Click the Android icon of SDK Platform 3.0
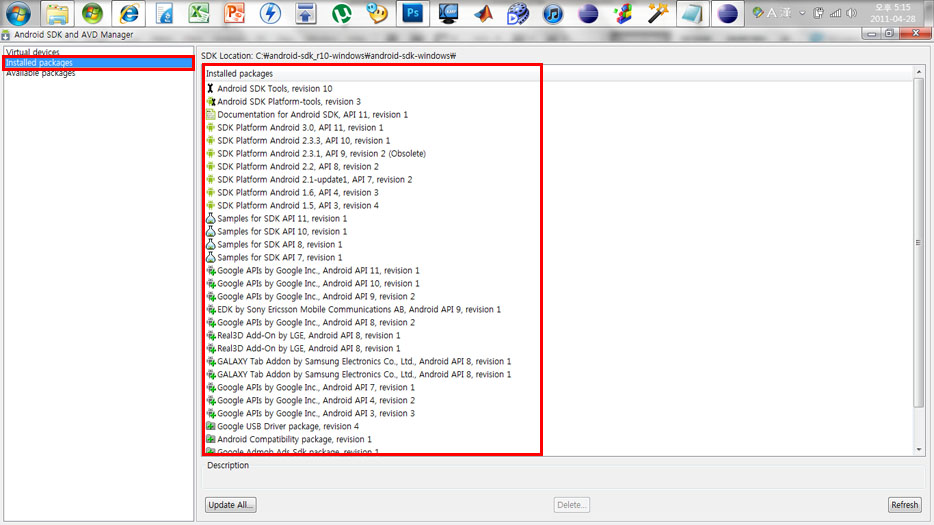The width and height of the screenshot is (934, 525). point(210,128)
